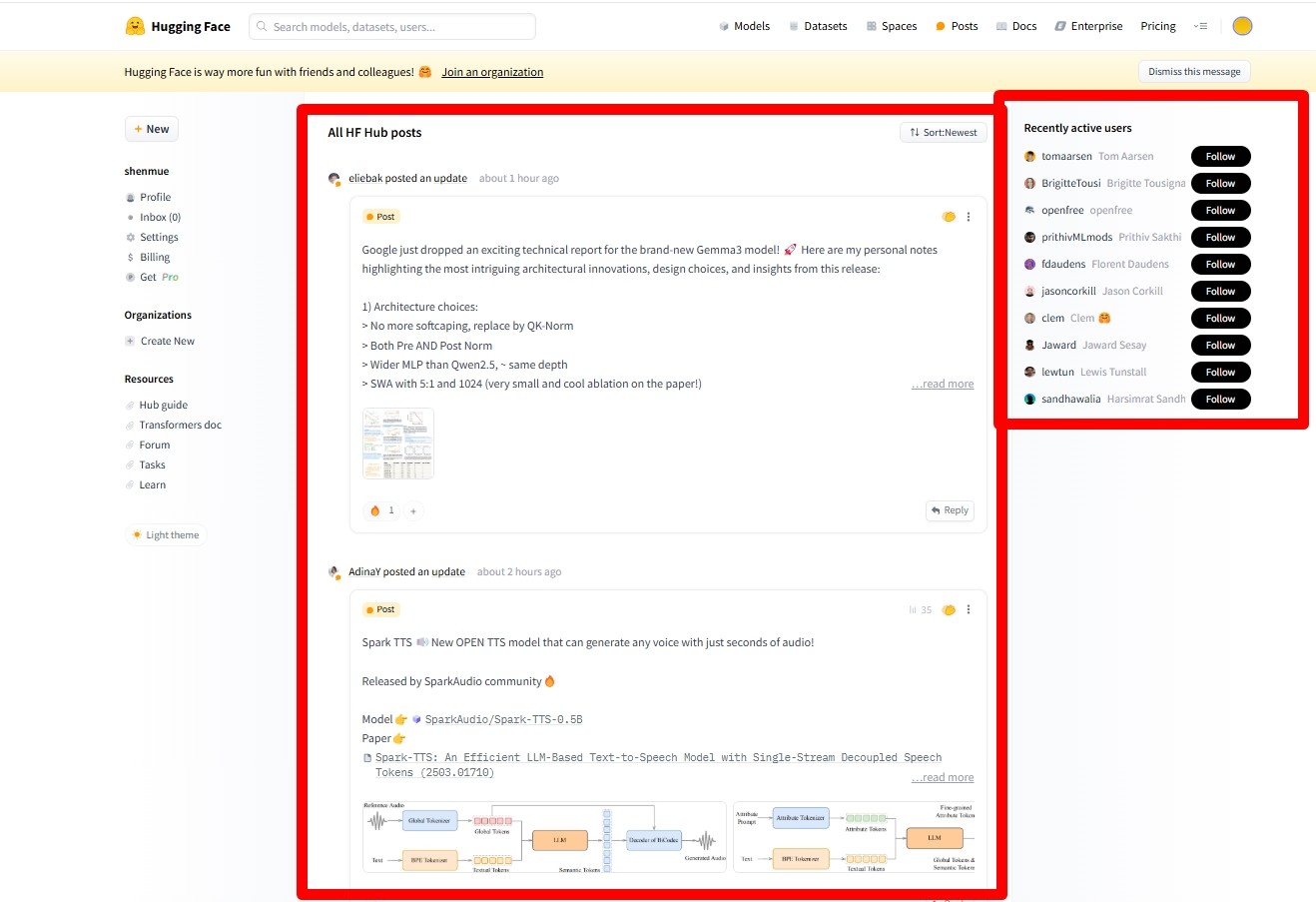This screenshot has width=1316, height=902.
Task: Open Billing in the sidebar
Action: point(148,258)
